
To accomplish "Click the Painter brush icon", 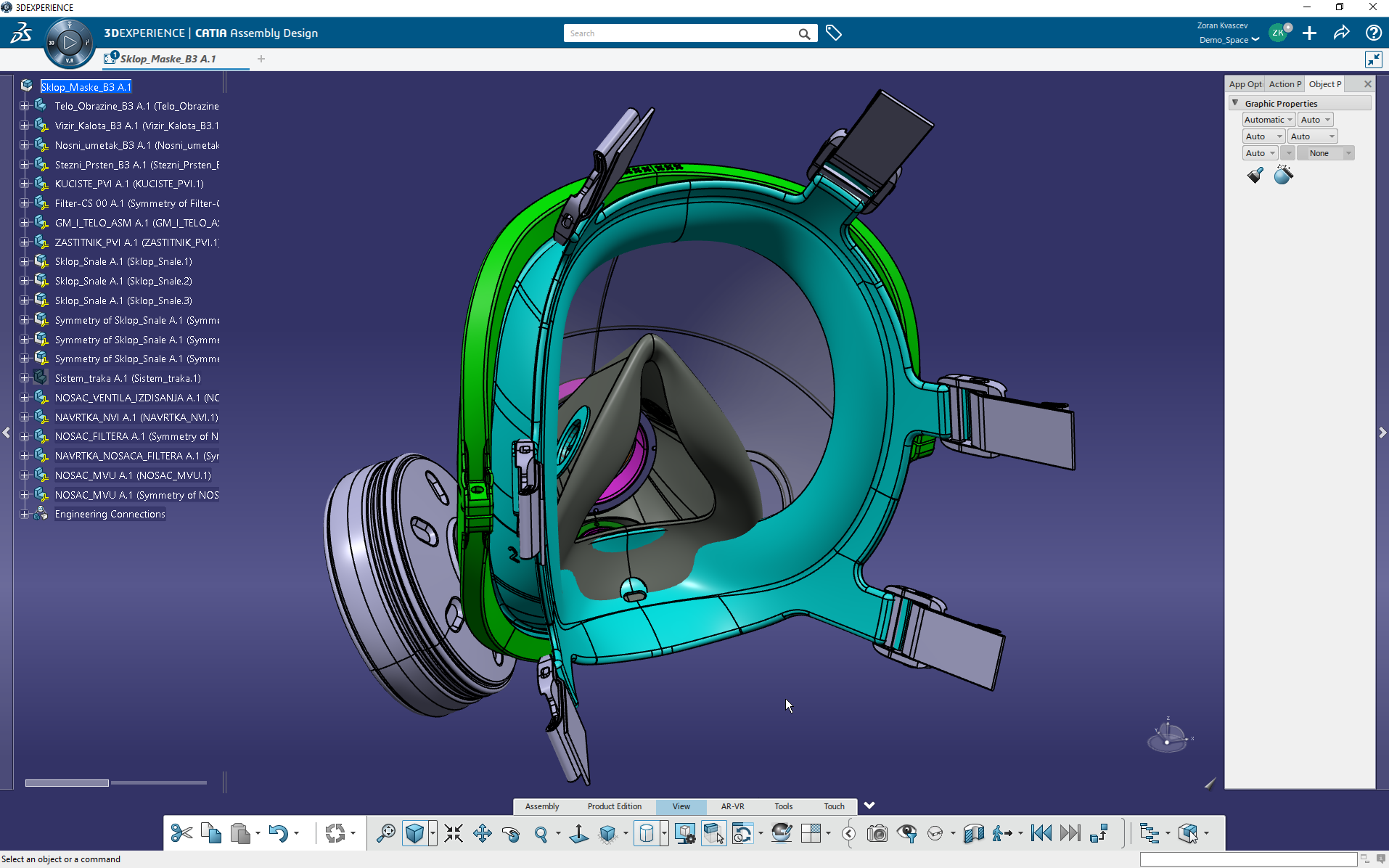I will click(1255, 175).
